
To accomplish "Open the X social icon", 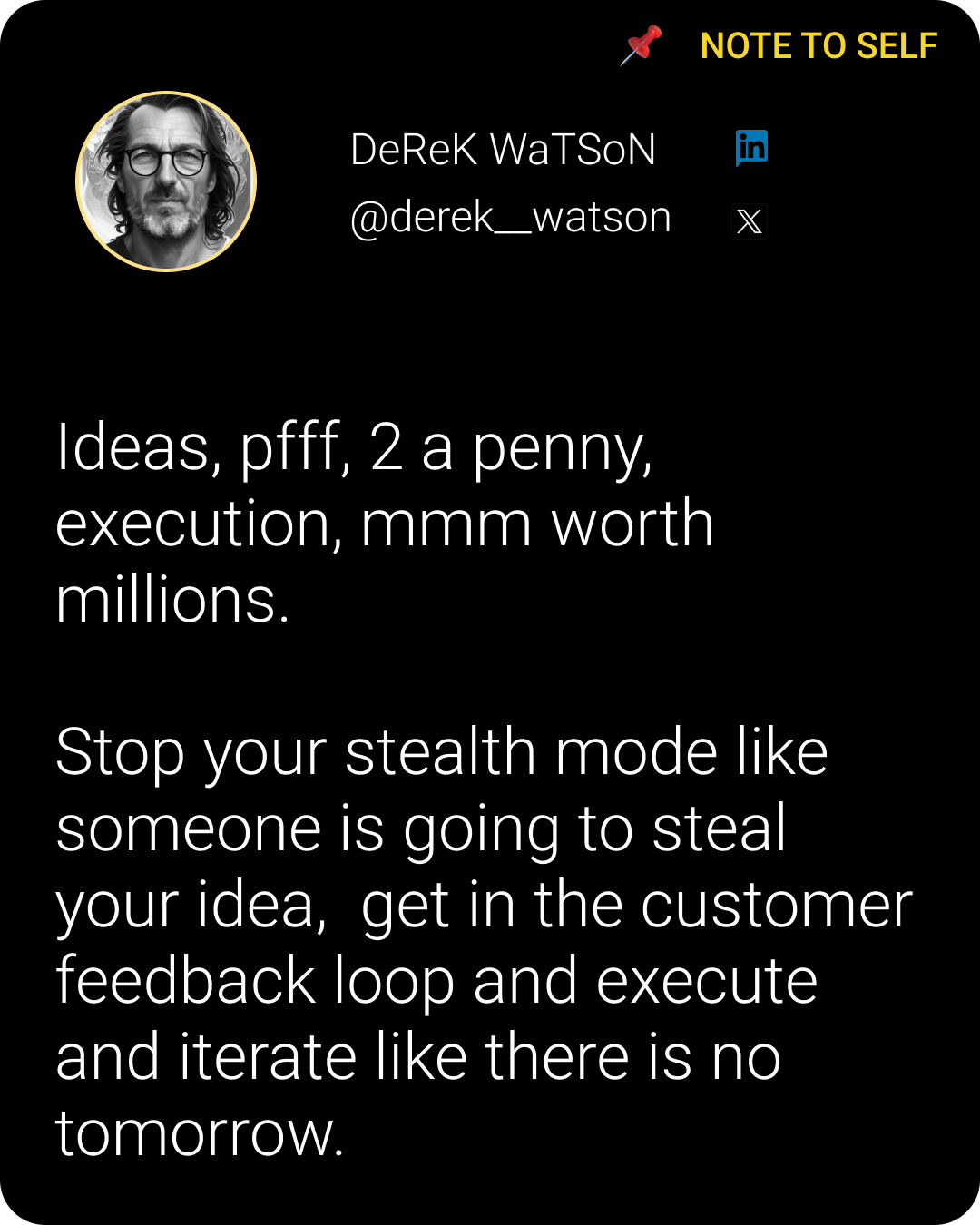I will [x=750, y=220].
